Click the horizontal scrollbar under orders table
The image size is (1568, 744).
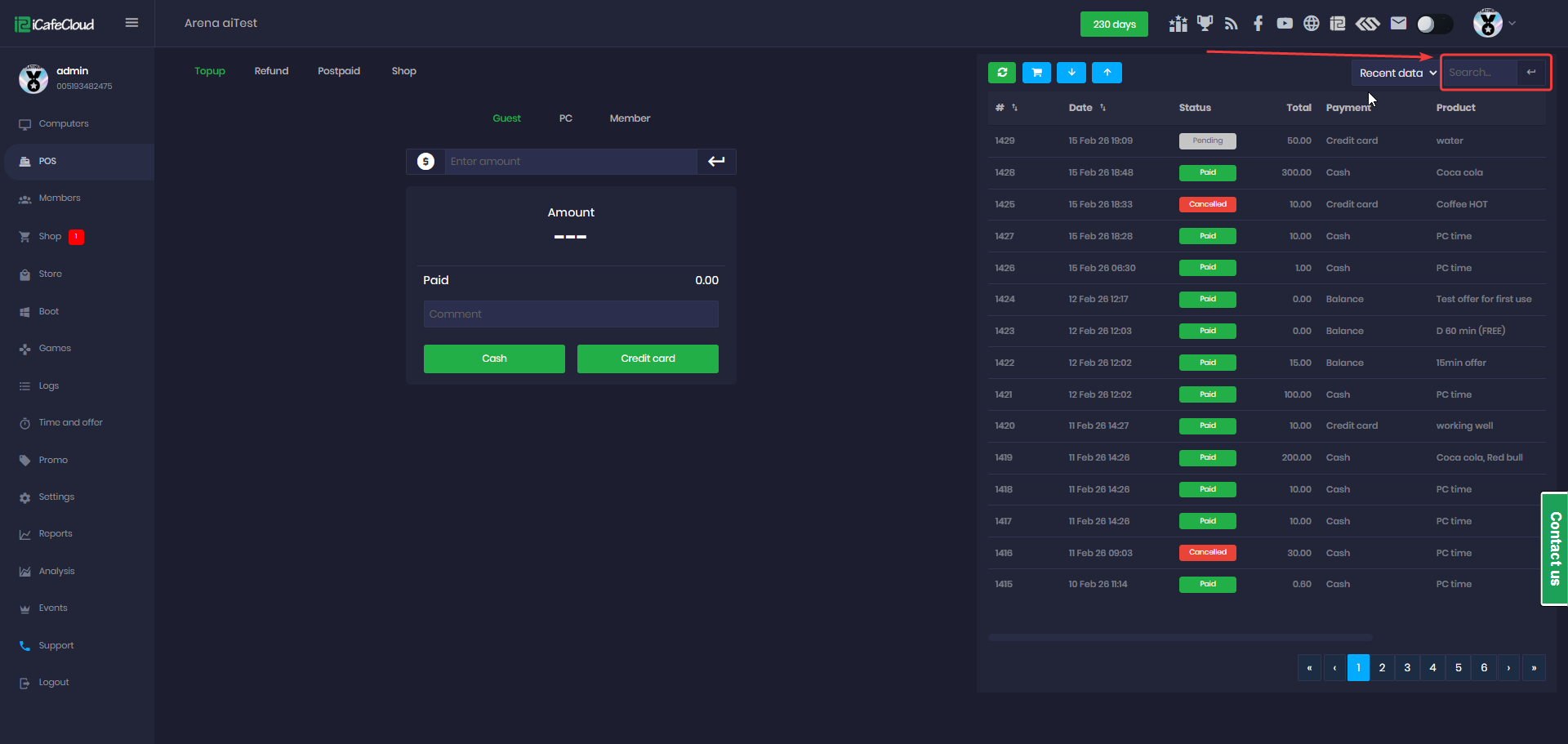(1179, 637)
